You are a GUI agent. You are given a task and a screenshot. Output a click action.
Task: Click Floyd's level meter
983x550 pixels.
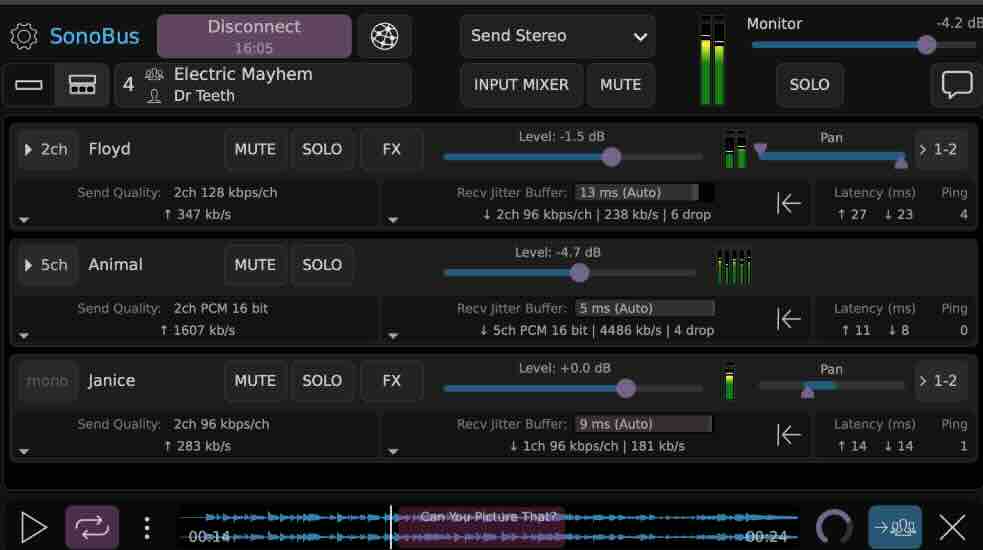click(x=735, y=149)
